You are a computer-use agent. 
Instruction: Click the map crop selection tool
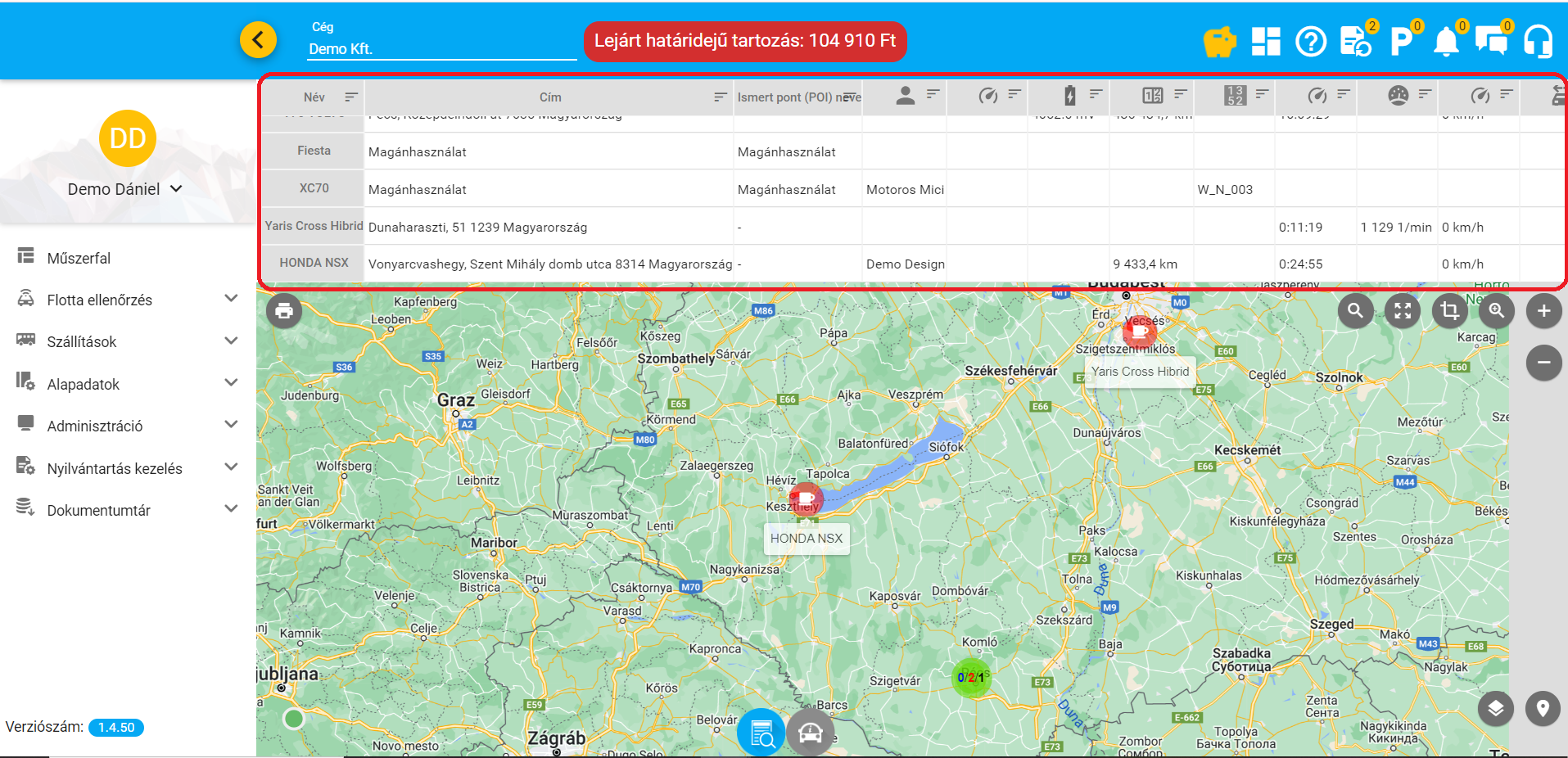click(1449, 311)
